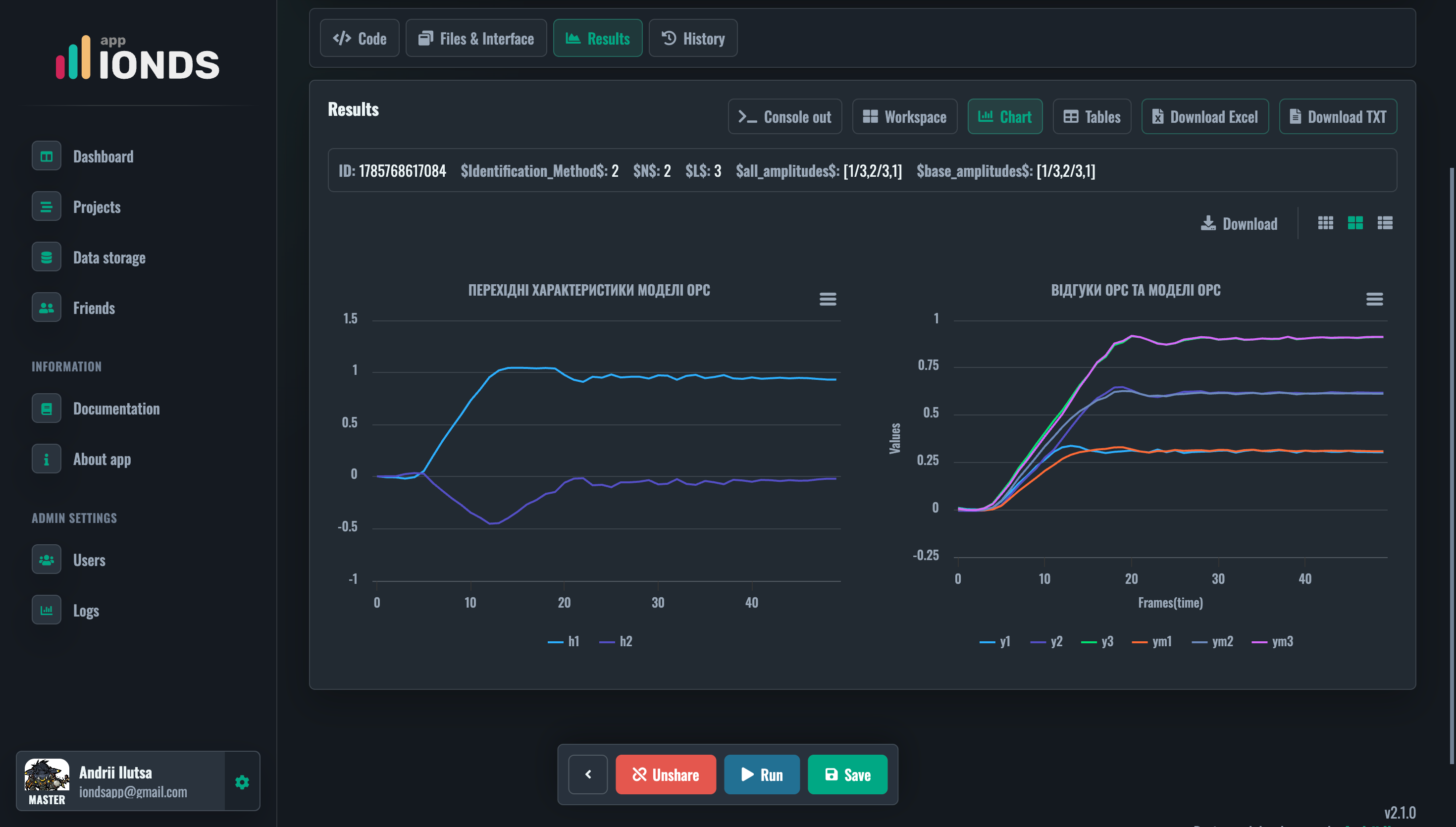
Task: Click the ym1 orange legend color marker
Action: point(1139,642)
